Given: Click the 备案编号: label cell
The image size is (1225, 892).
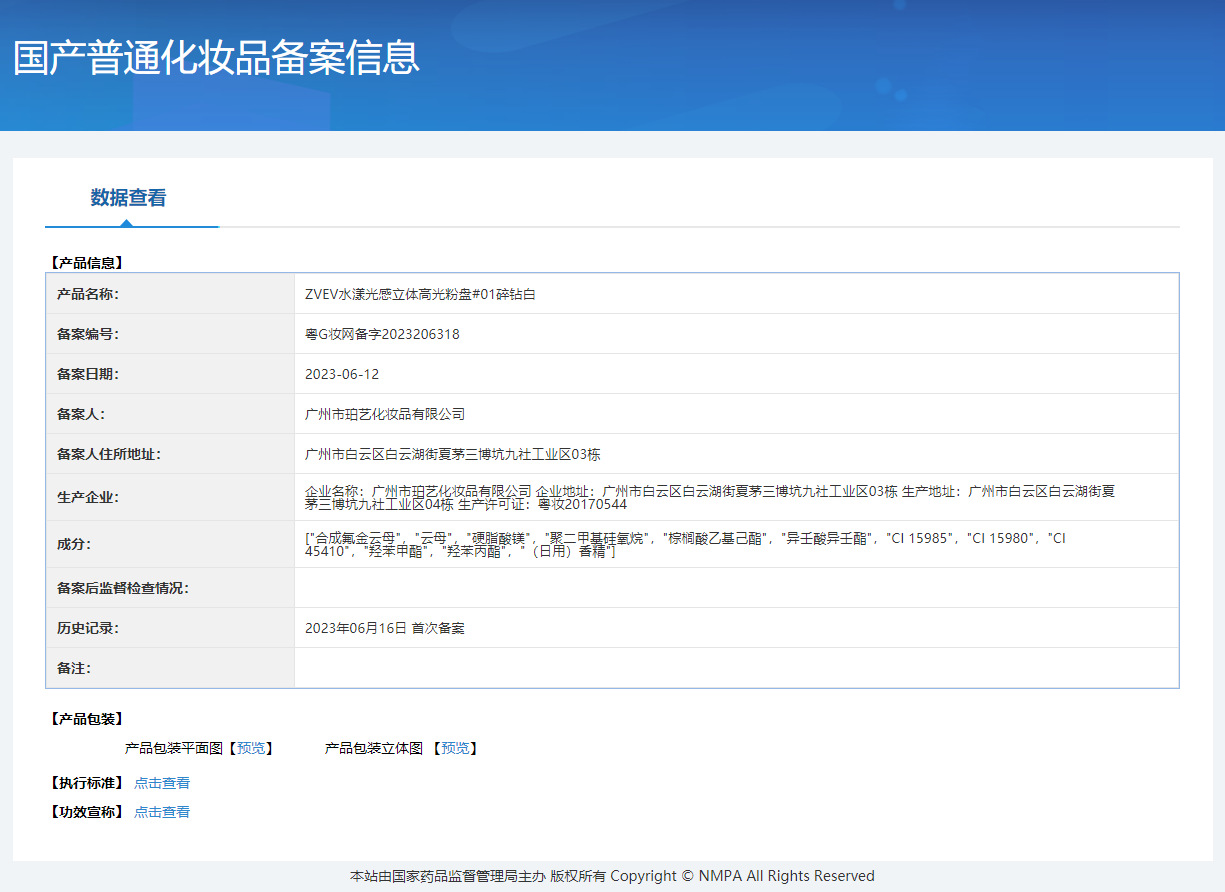Looking at the screenshot, I should pyautogui.click(x=170, y=334).
